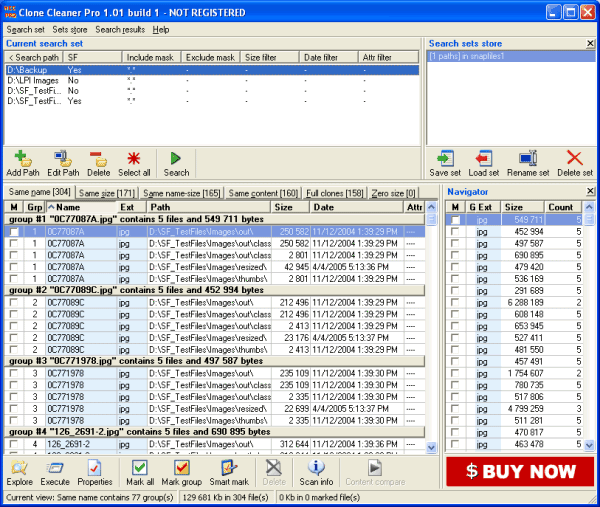The width and height of the screenshot is (600, 507).
Task: Click the Load set icon
Action: pos(483,158)
